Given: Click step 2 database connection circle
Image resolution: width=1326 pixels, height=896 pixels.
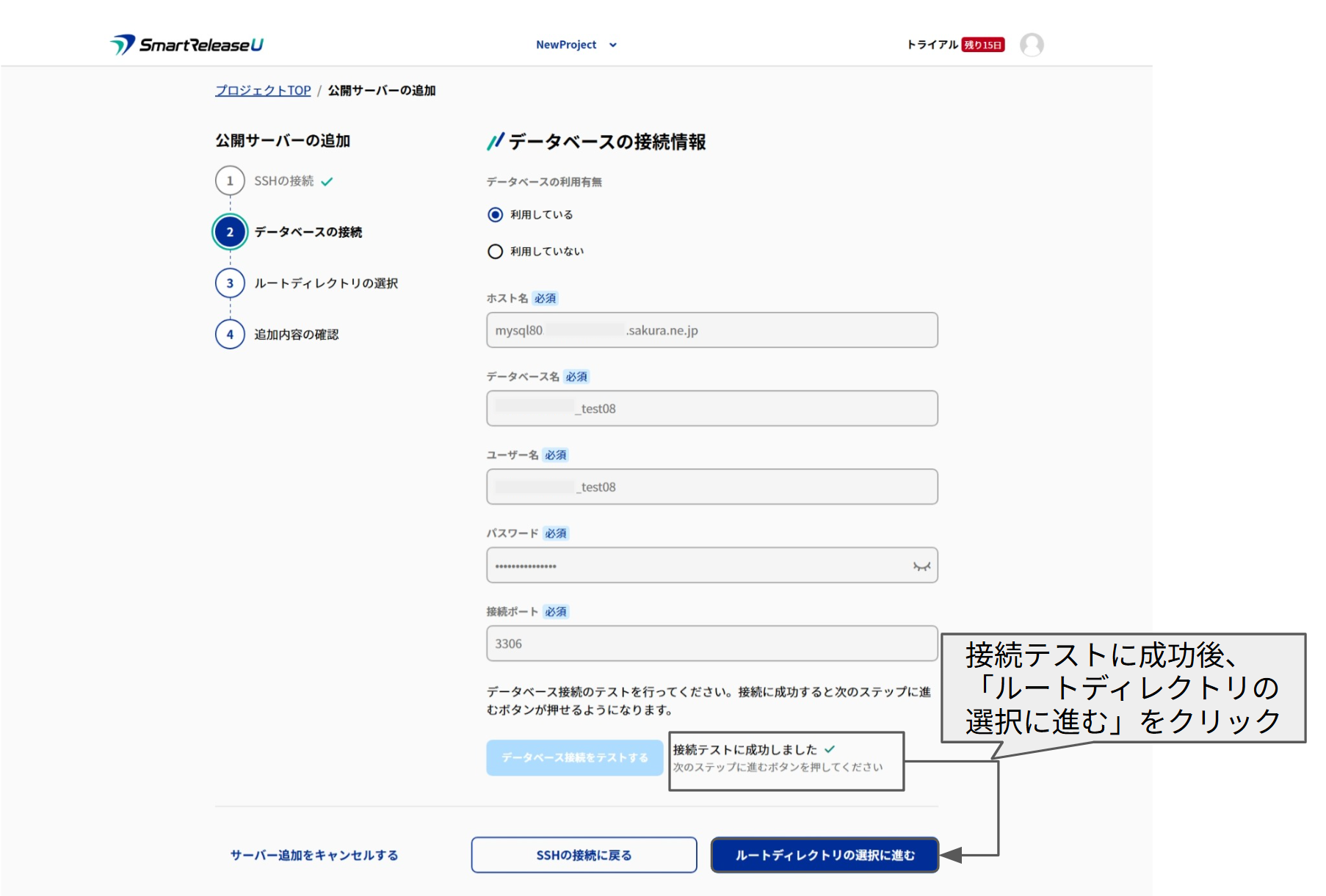Looking at the screenshot, I should [x=230, y=232].
